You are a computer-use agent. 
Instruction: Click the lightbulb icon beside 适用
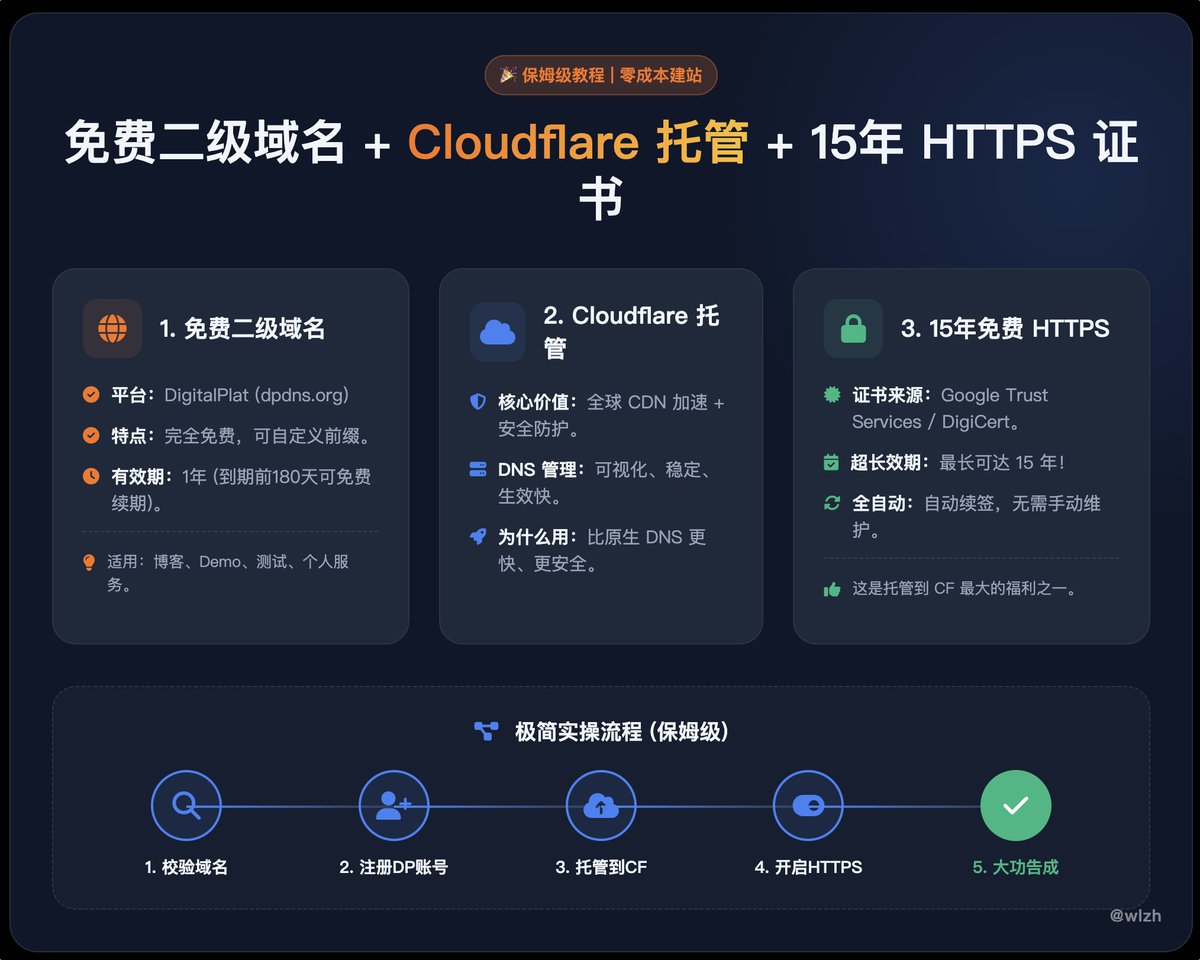click(89, 563)
